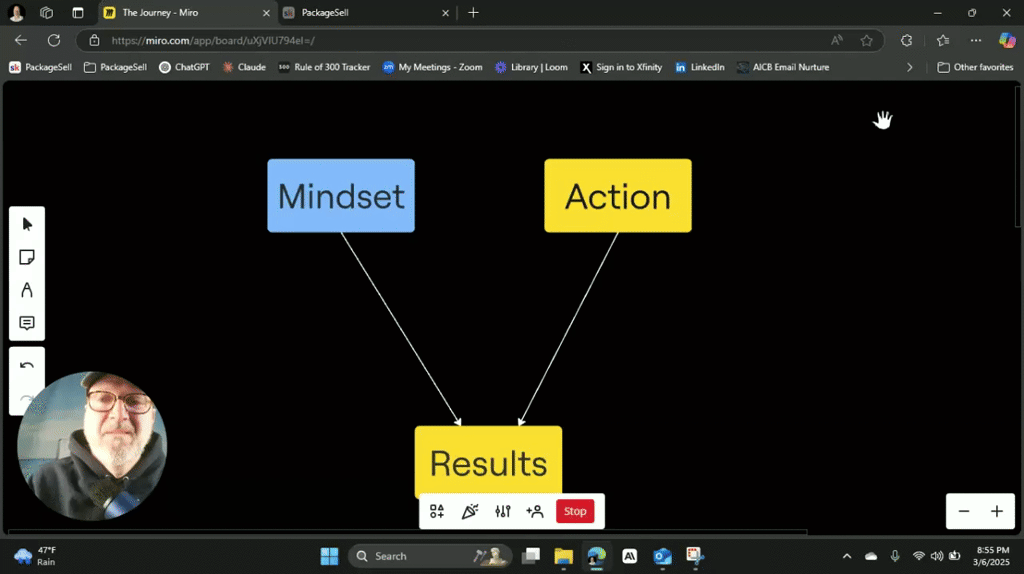Show hidden system tray icons chevron
Screen dimensions: 1024x574
coord(847,556)
